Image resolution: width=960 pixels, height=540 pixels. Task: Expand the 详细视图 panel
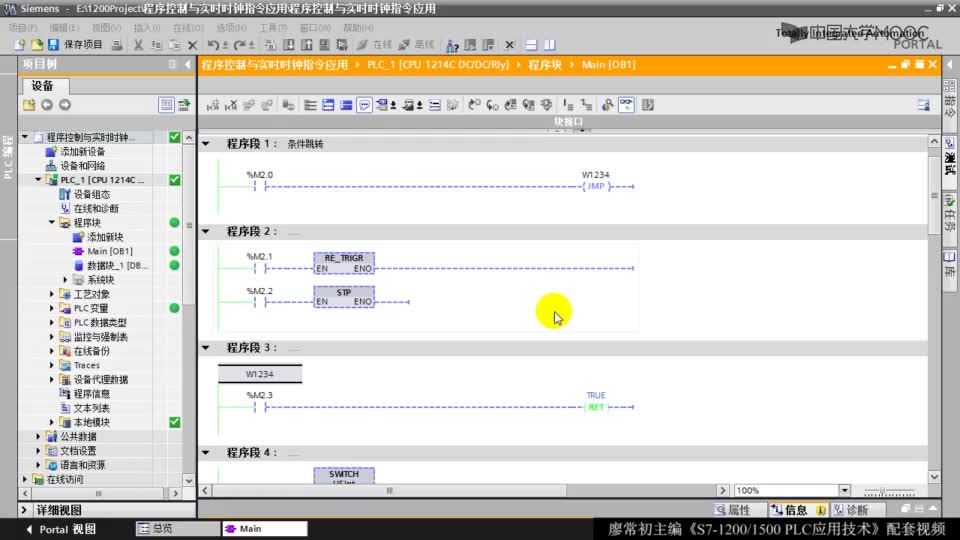(x=24, y=510)
